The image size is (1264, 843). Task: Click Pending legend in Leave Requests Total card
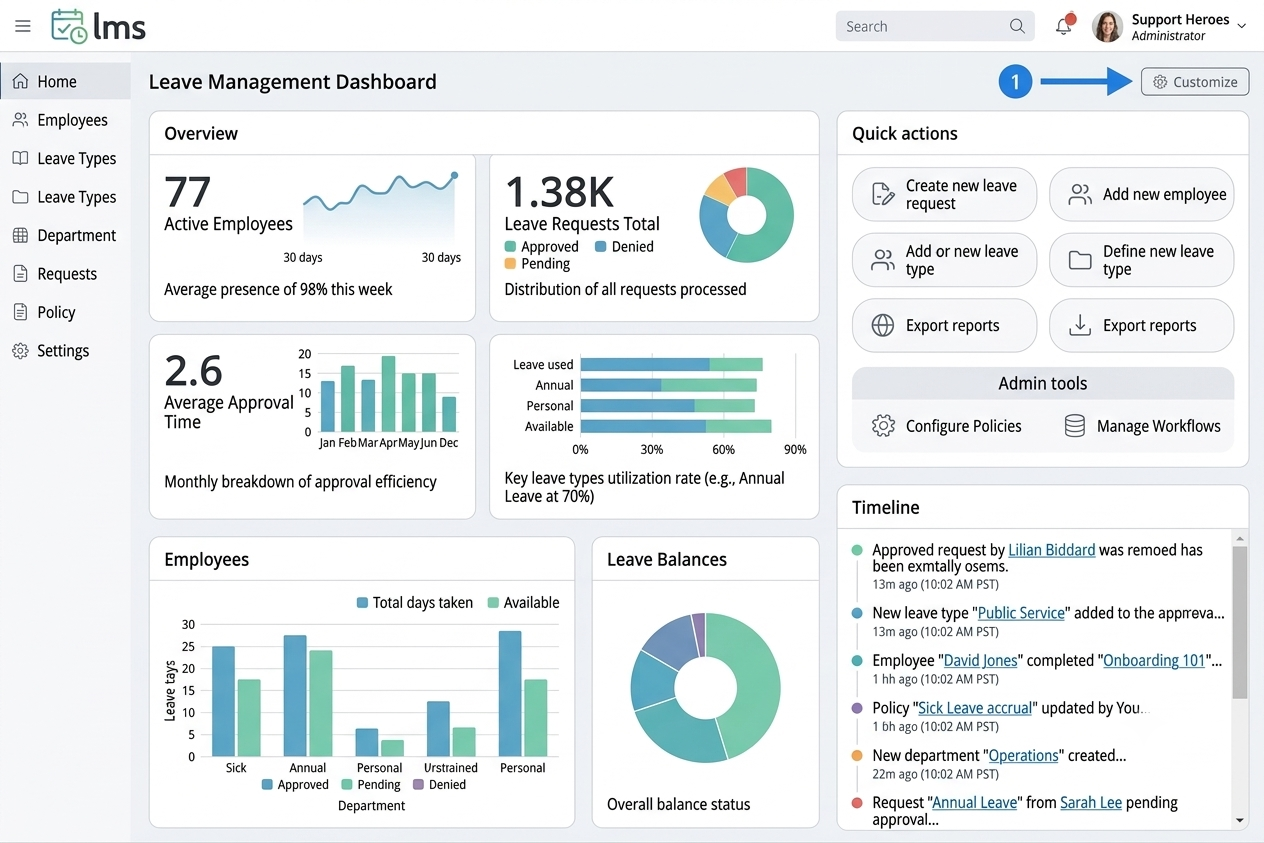pos(537,264)
